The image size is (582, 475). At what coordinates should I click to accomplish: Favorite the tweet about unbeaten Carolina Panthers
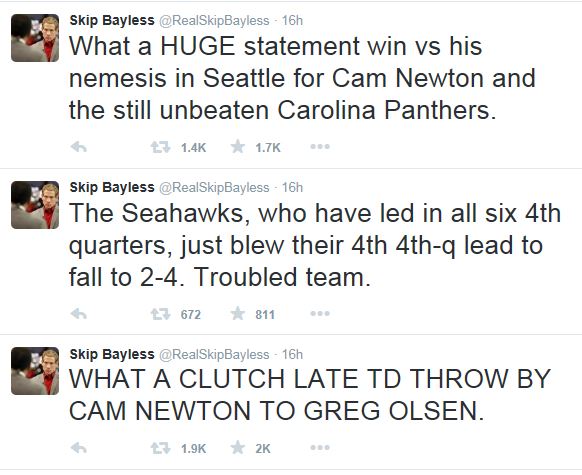(x=238, y=147)
